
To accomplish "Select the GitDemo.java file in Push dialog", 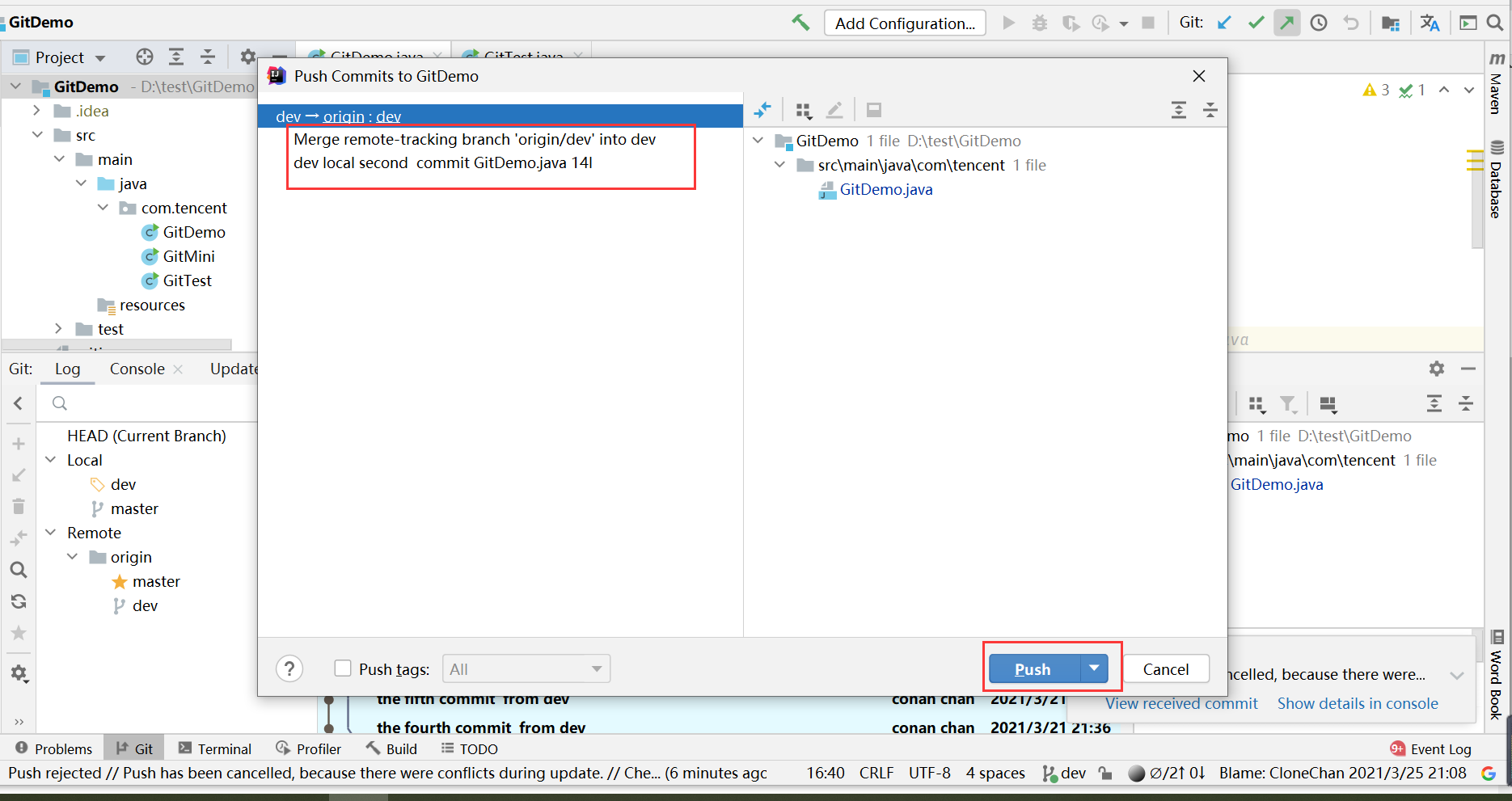I will click(886, 189).
